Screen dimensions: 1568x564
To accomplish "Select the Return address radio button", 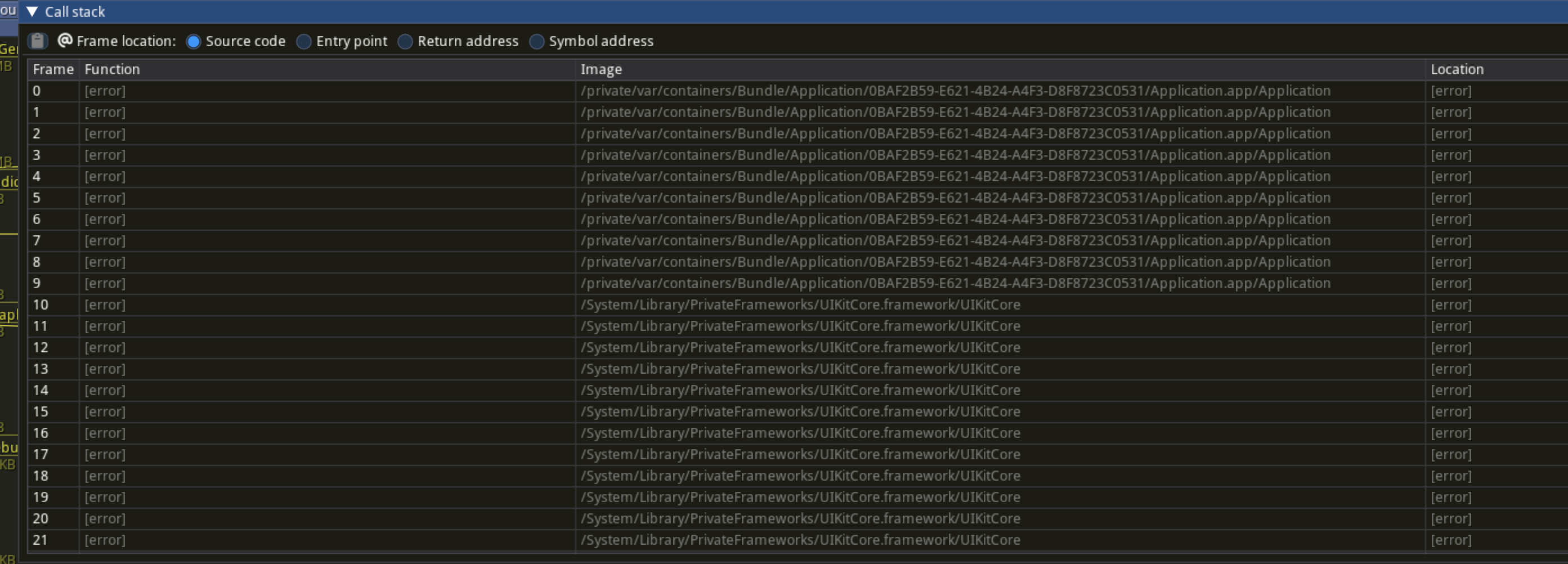I will pyautogui.click(x=405, y=42).
